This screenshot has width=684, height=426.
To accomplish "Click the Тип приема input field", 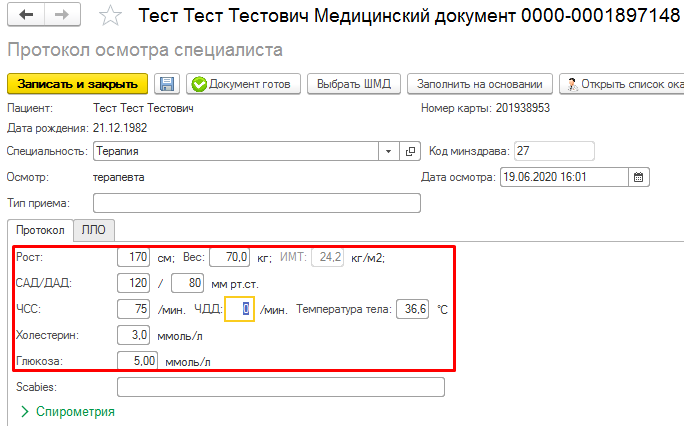I will [257, 203].
